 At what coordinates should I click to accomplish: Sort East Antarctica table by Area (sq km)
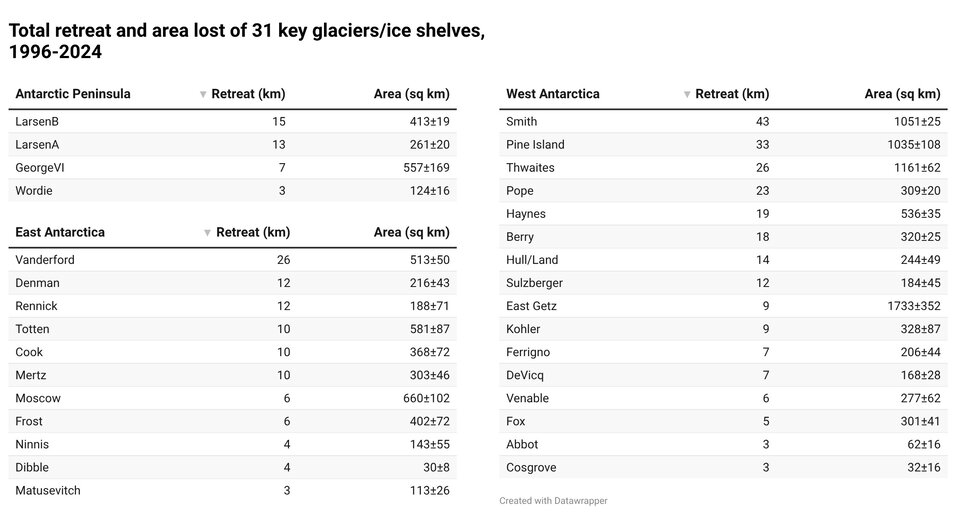coord(411,232)
